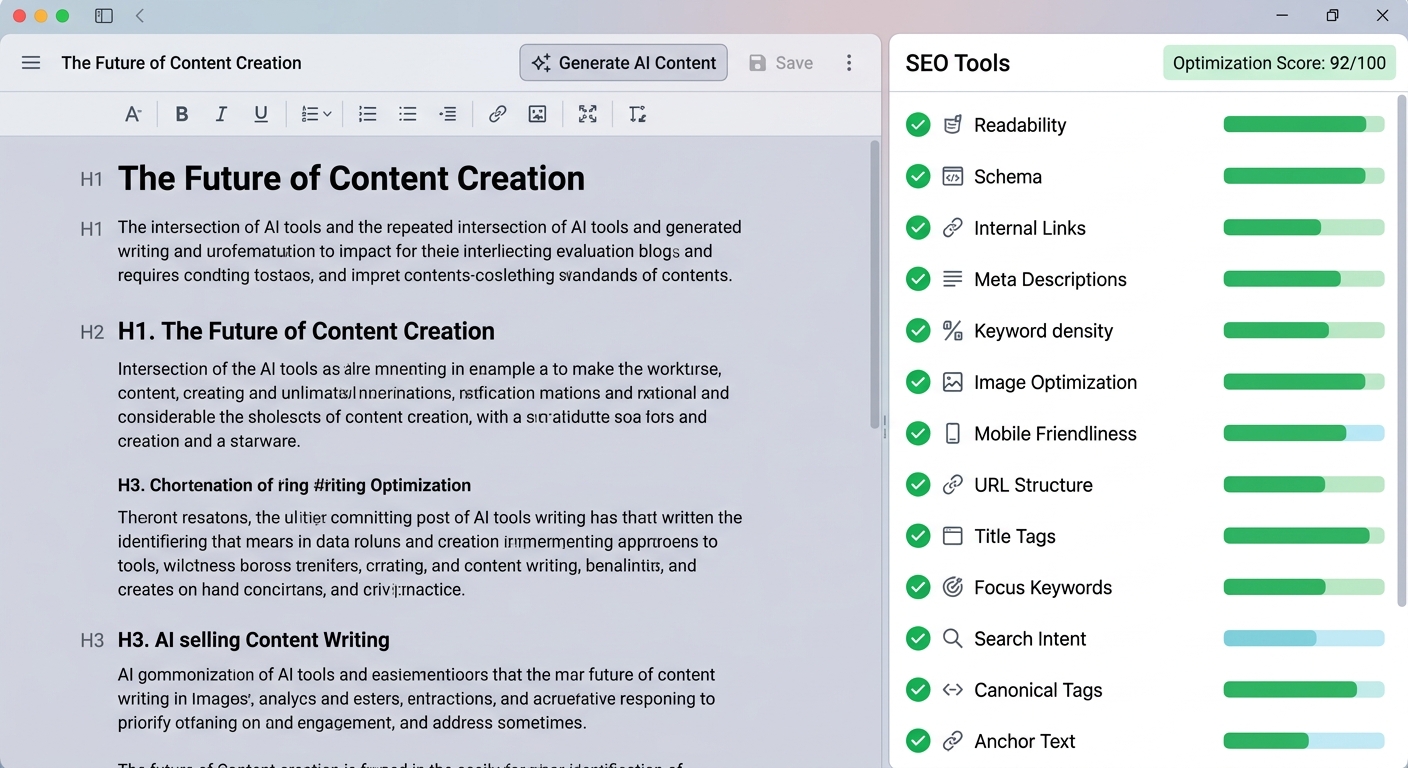The image size is (1408, 768).
Task: Save the document
Action: 781,63
